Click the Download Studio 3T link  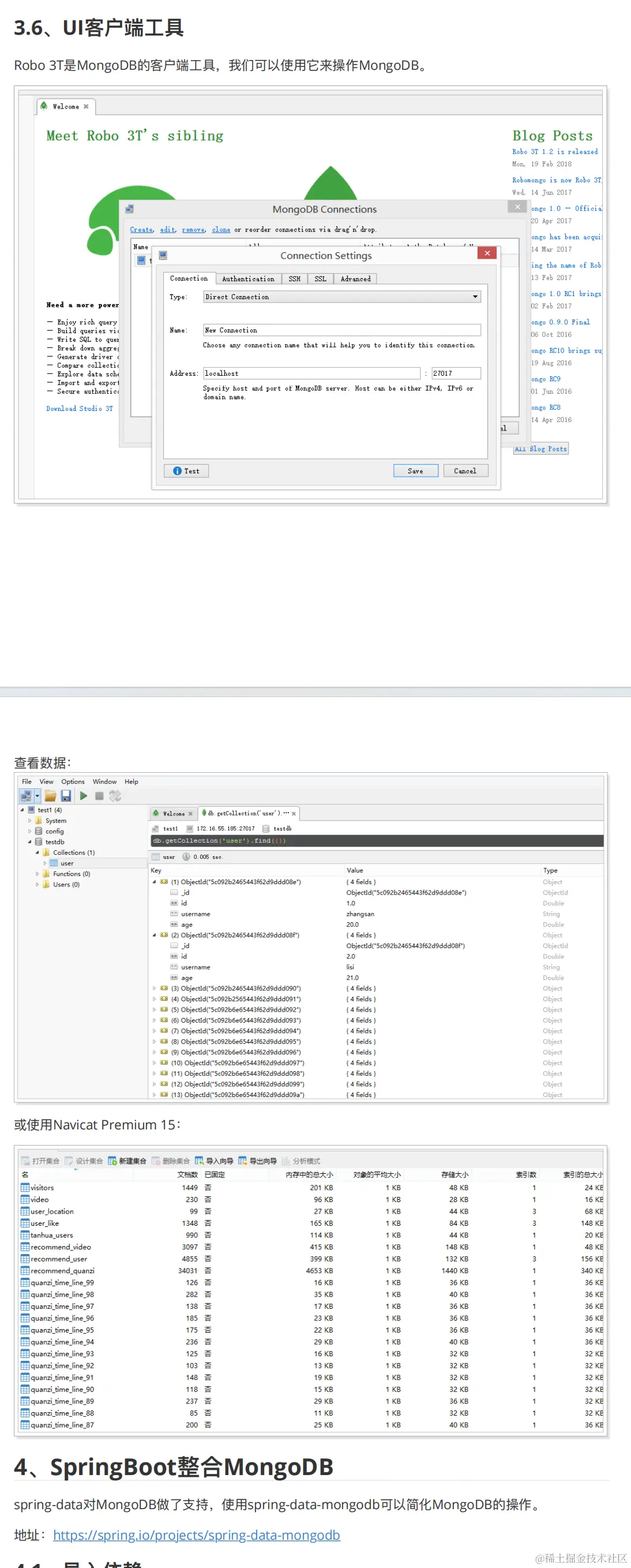[x=80, y=409]
